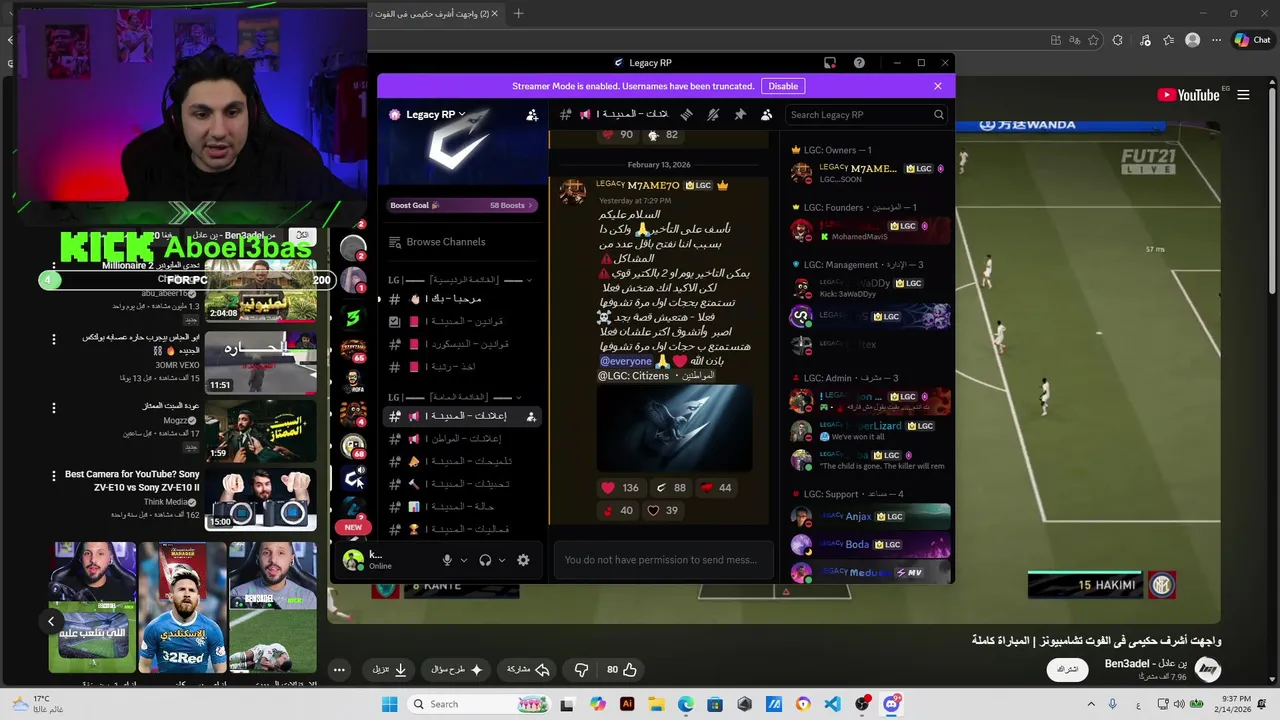Open the Threads icon in Discord header

tap(686, 115)
